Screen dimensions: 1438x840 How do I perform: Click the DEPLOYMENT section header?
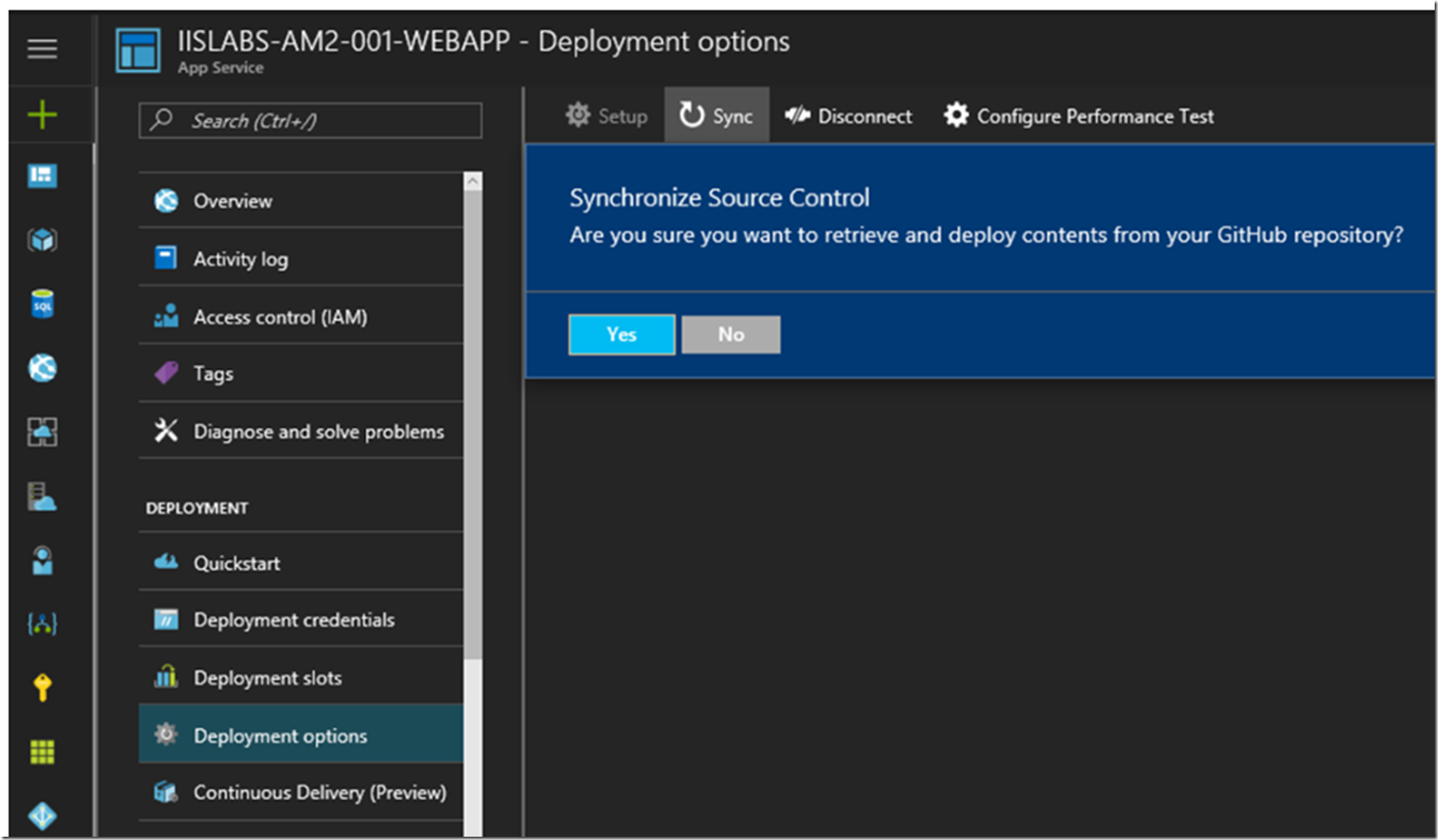[197, 508]
